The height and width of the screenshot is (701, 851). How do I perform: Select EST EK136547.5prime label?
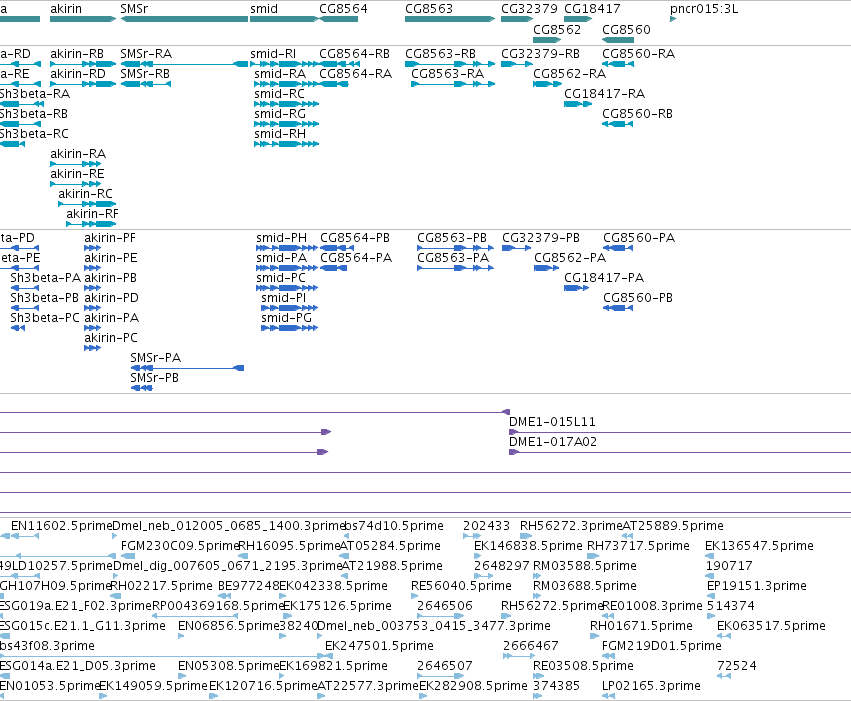pyautogui.click(x=759, y=546)
